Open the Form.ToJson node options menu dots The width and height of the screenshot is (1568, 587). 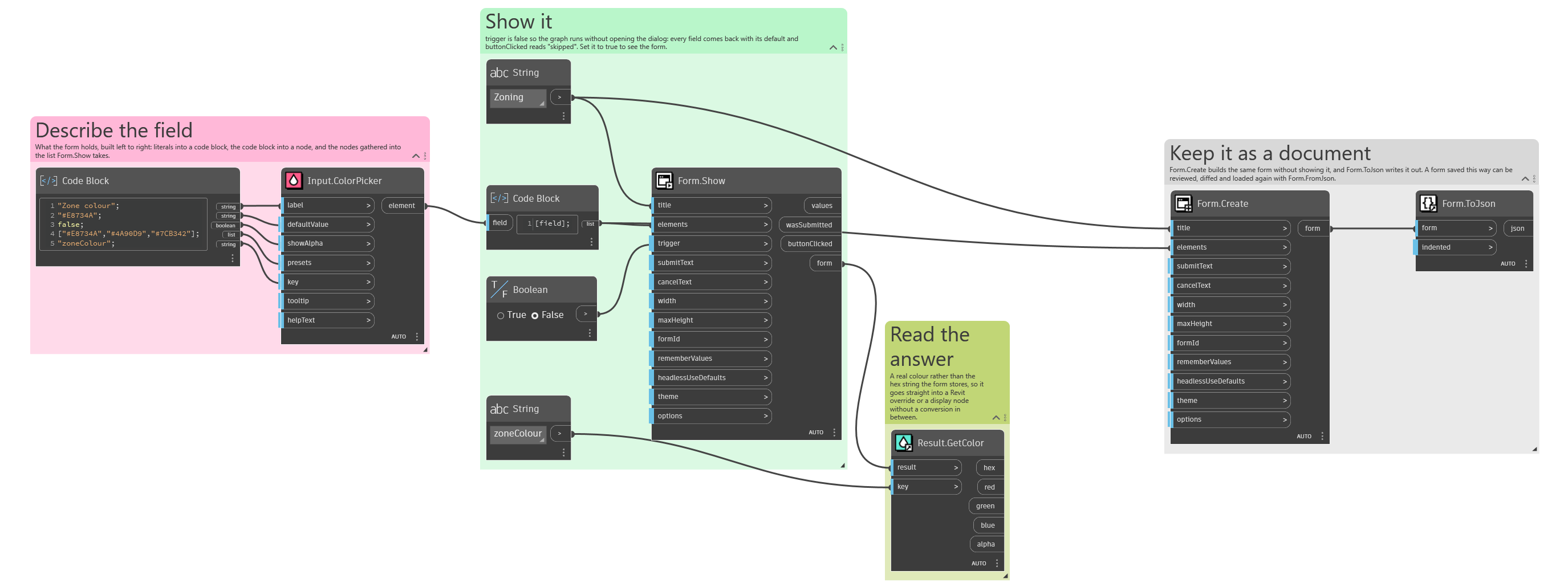click(x=1526, y=263)
